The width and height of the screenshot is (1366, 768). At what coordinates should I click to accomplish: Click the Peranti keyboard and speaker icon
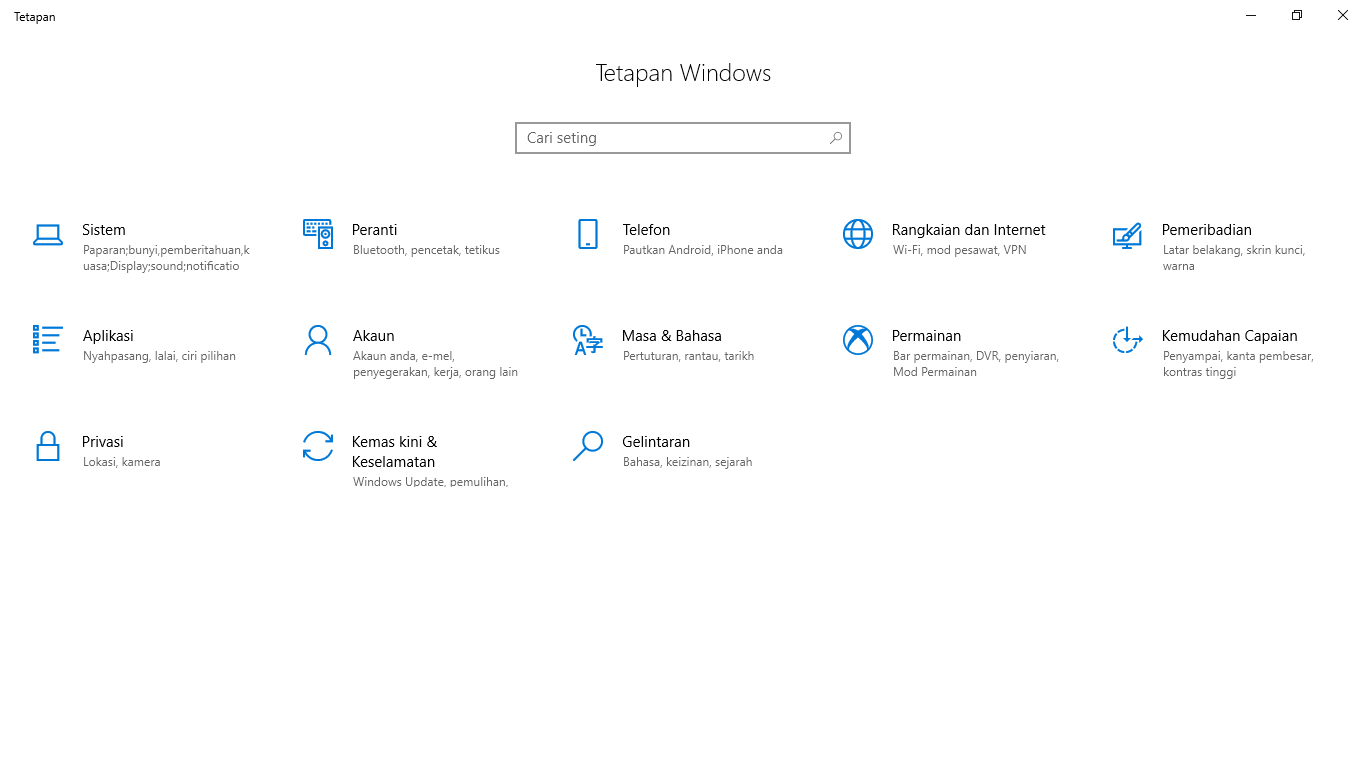(318, 234)
